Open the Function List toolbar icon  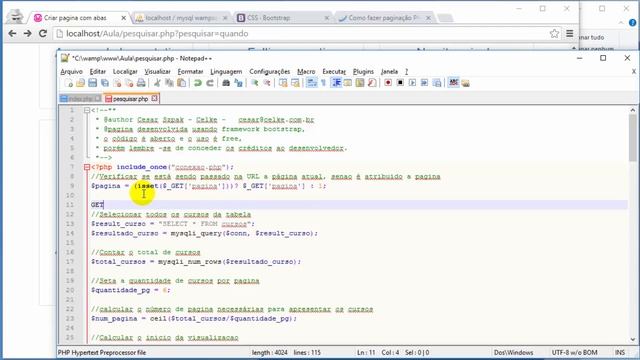372,83
